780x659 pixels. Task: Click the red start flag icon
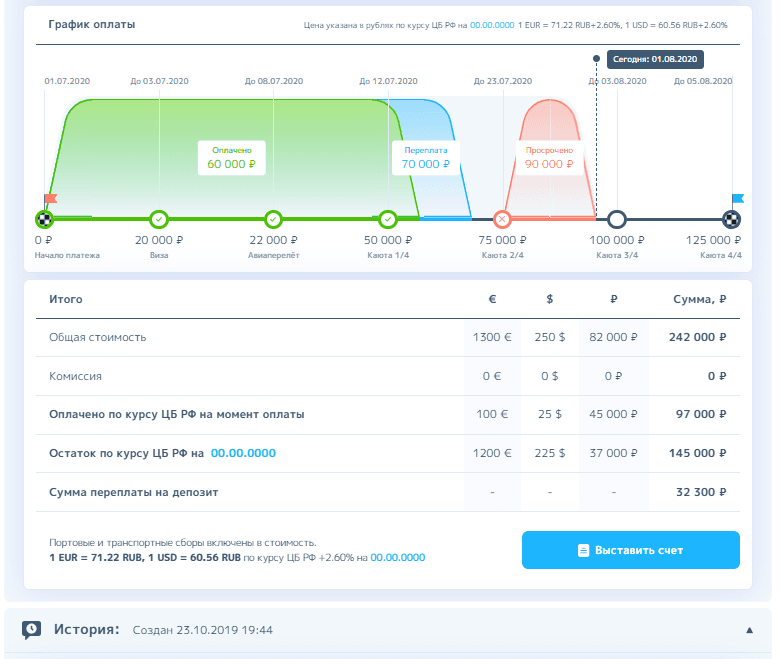(51, 200)
